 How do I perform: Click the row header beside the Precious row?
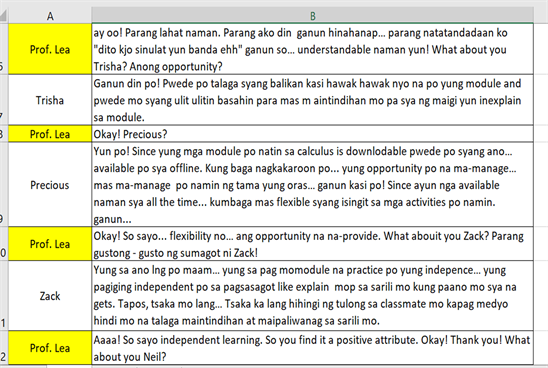[x=3, y=185]
